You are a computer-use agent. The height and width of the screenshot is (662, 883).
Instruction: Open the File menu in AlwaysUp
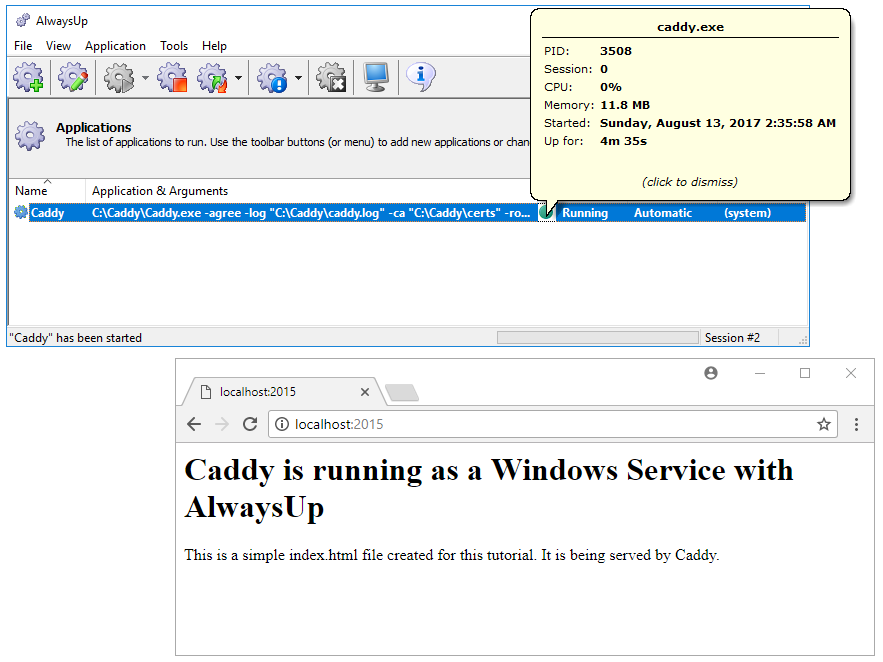[x=23, y=46]
